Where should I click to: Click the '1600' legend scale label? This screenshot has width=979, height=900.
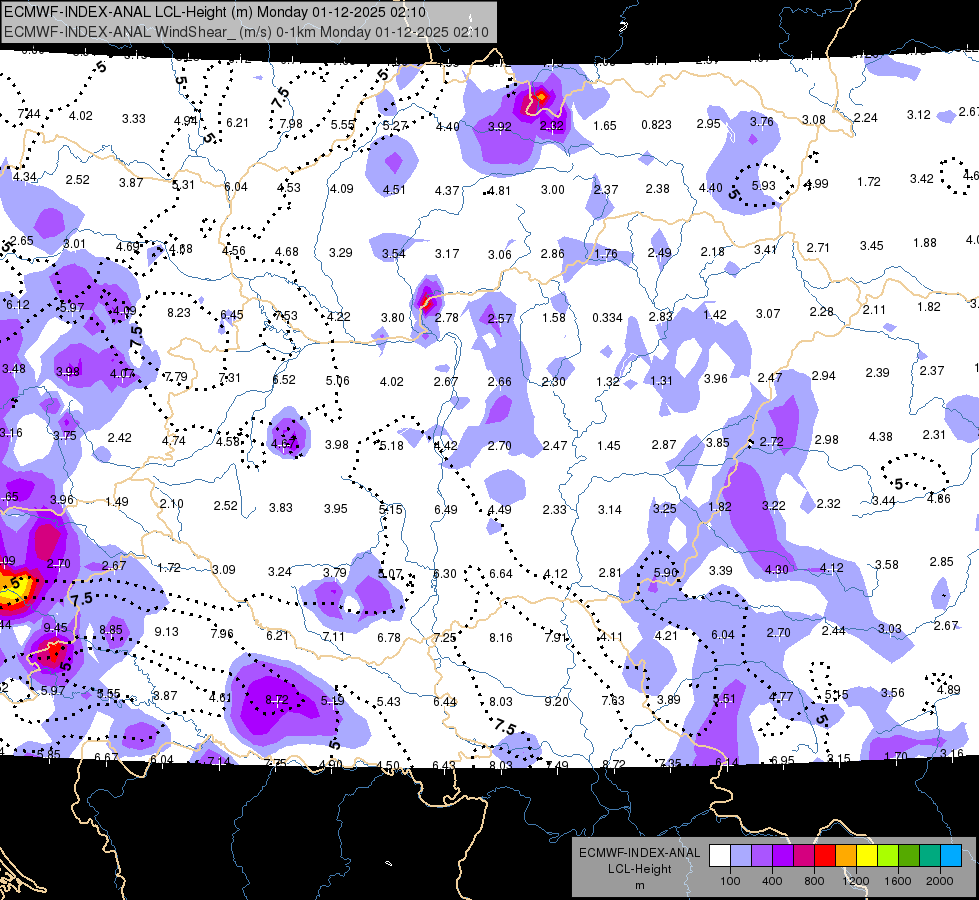898,881
